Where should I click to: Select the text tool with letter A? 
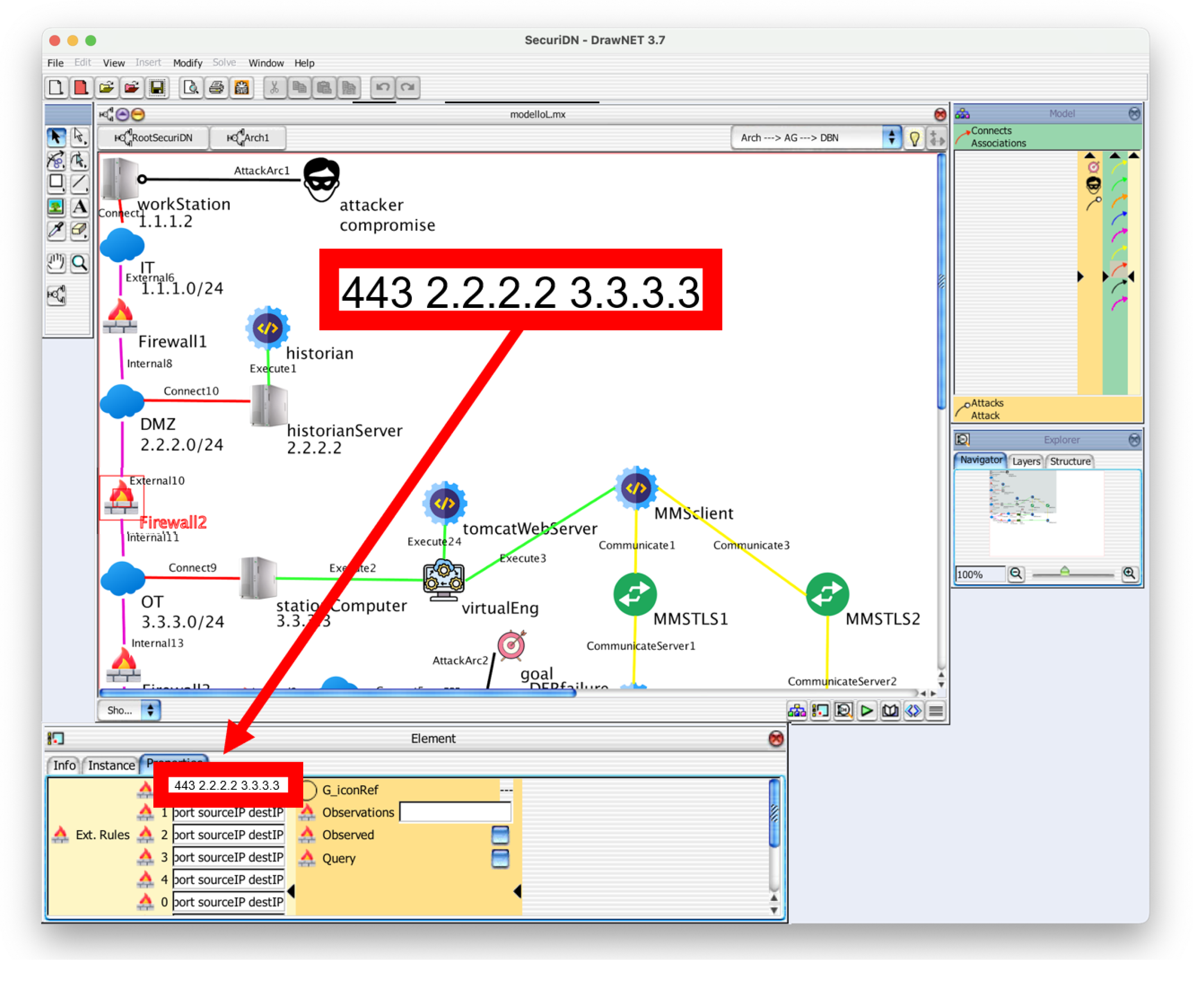[80, 208]
